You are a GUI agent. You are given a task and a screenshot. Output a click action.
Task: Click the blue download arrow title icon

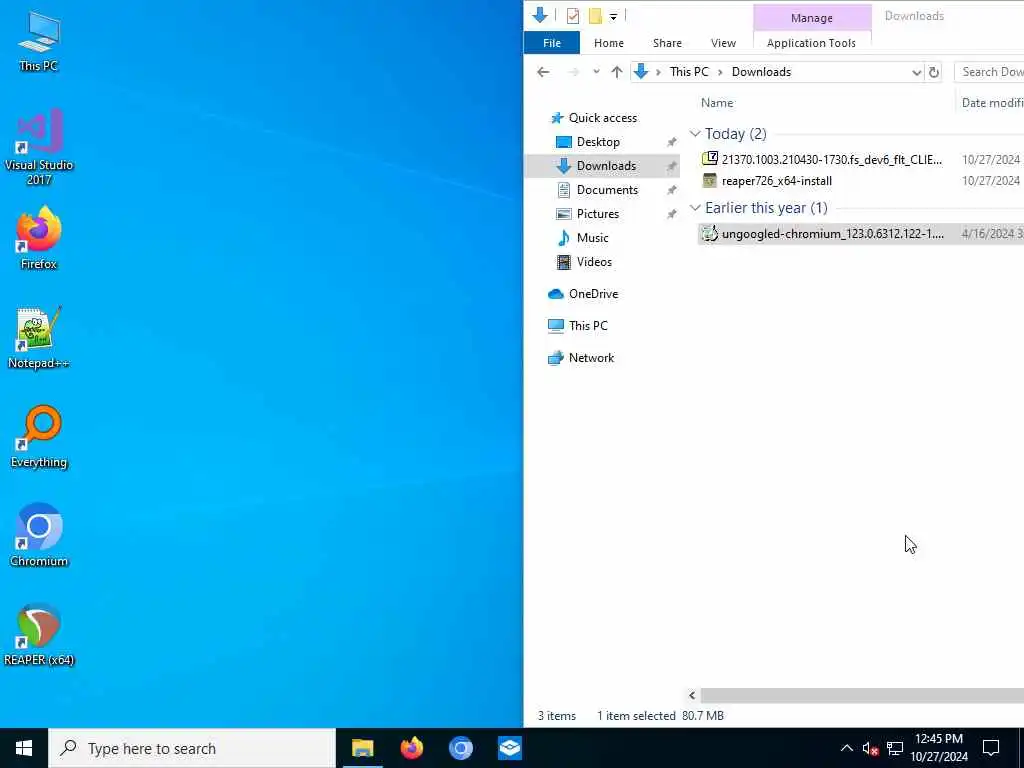tap(539, 16)
